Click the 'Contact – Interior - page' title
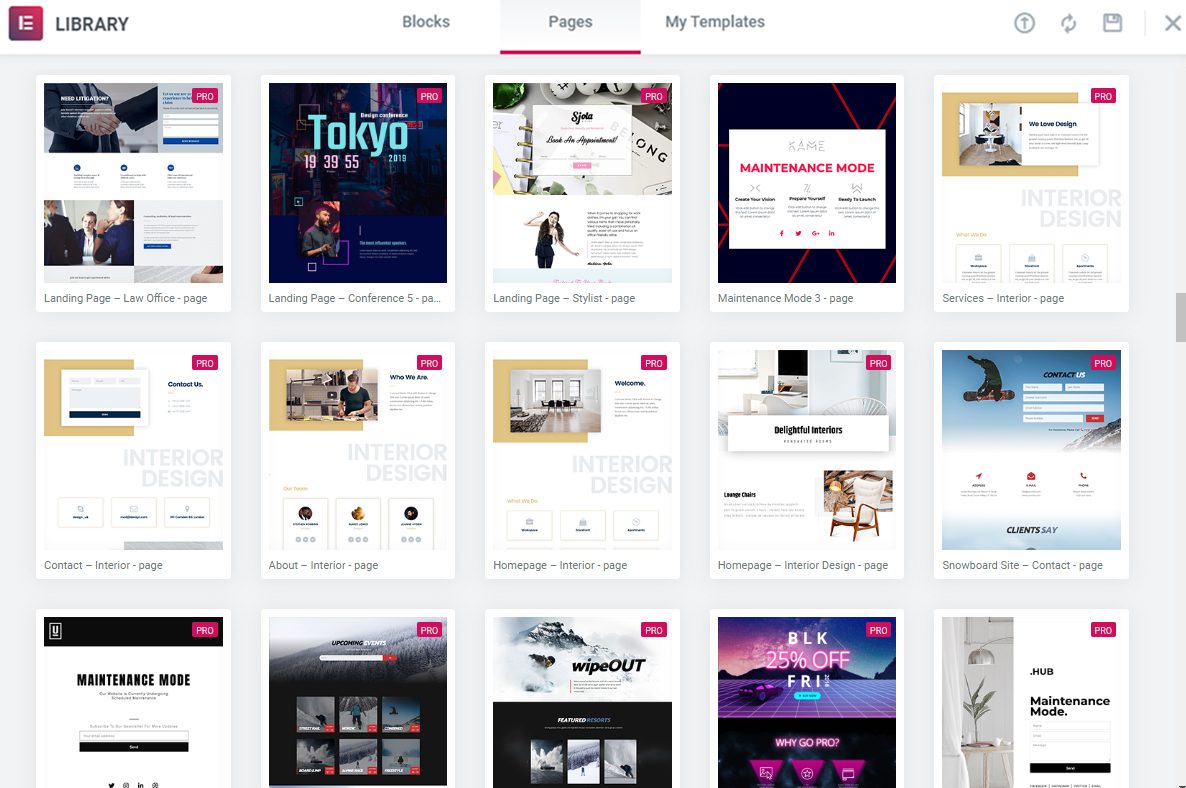 pos(103,565)
